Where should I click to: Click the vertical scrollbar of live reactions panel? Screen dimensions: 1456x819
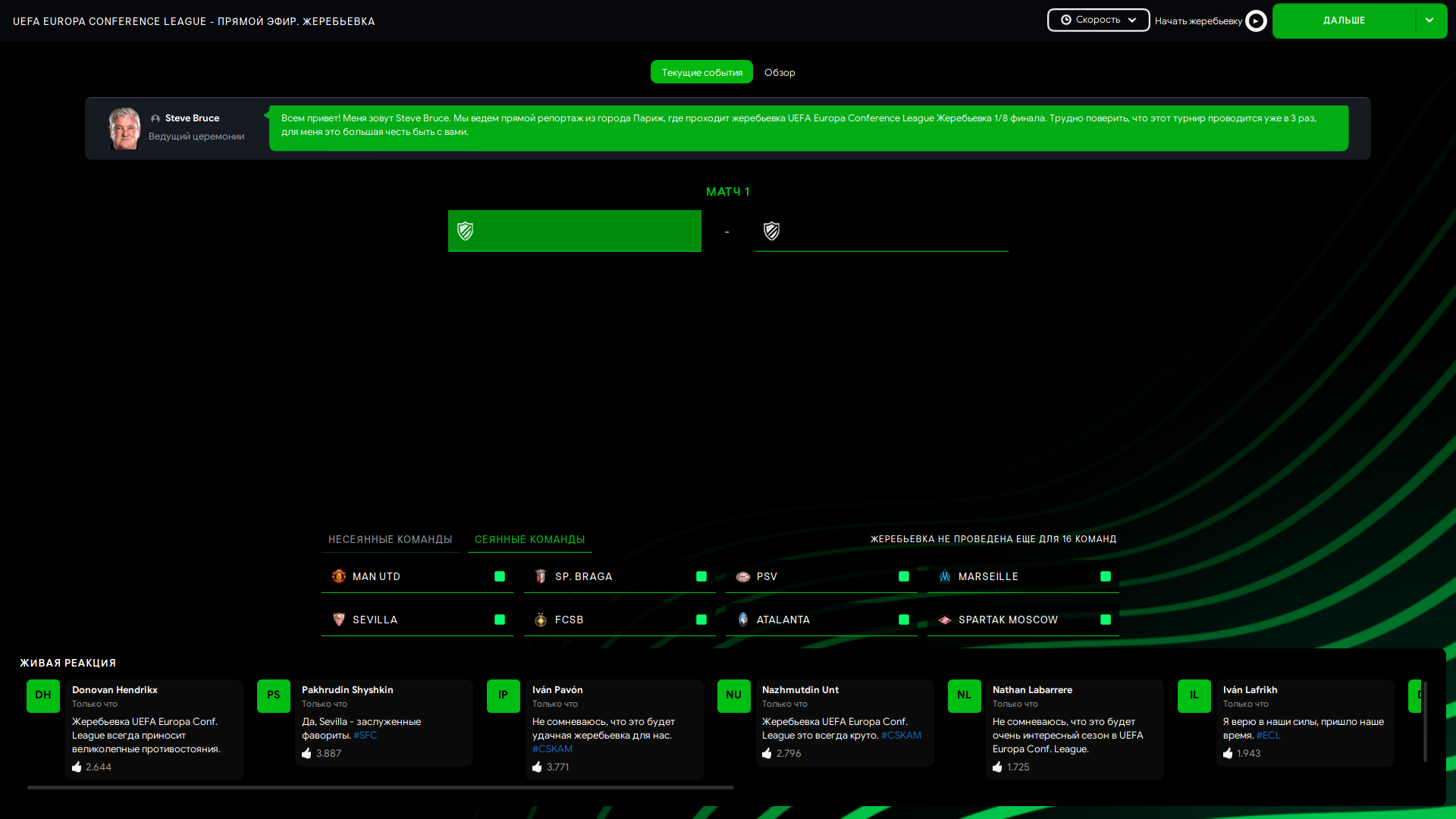pyautogui.click(x=1425, y=720)
